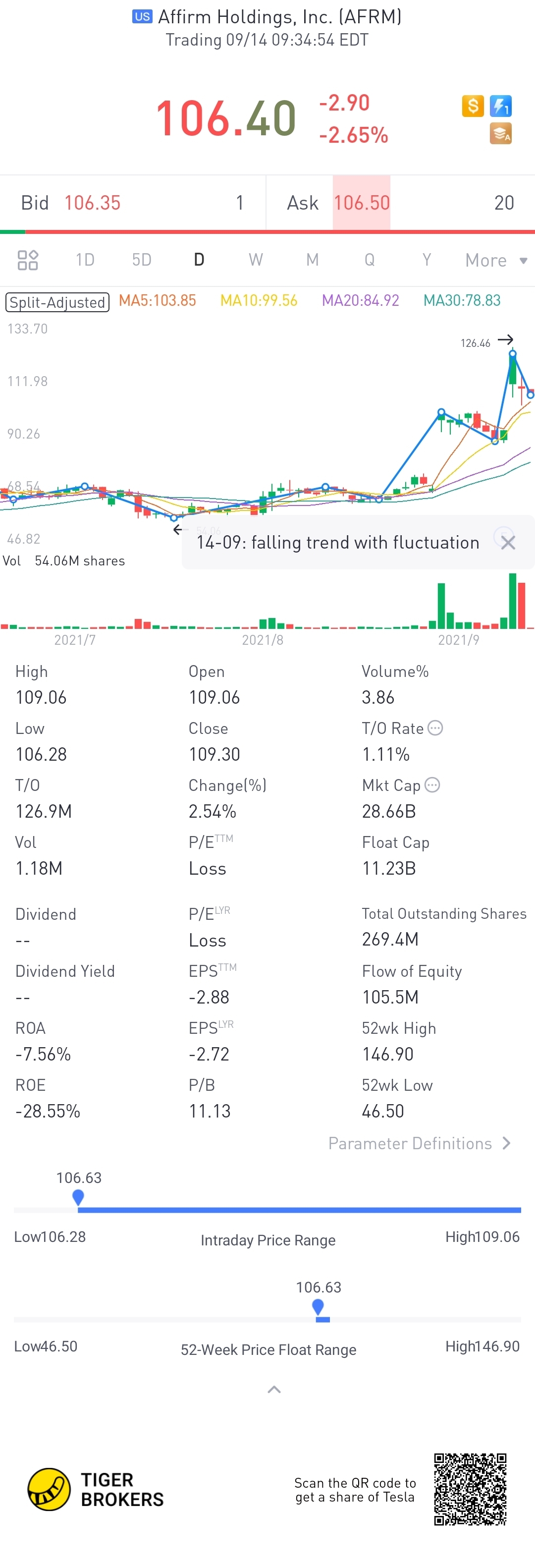The width and height of the screenshot is (535, 1568).
Task: Tap the orange dollar sign icon
Action: (x=472, y=106)
